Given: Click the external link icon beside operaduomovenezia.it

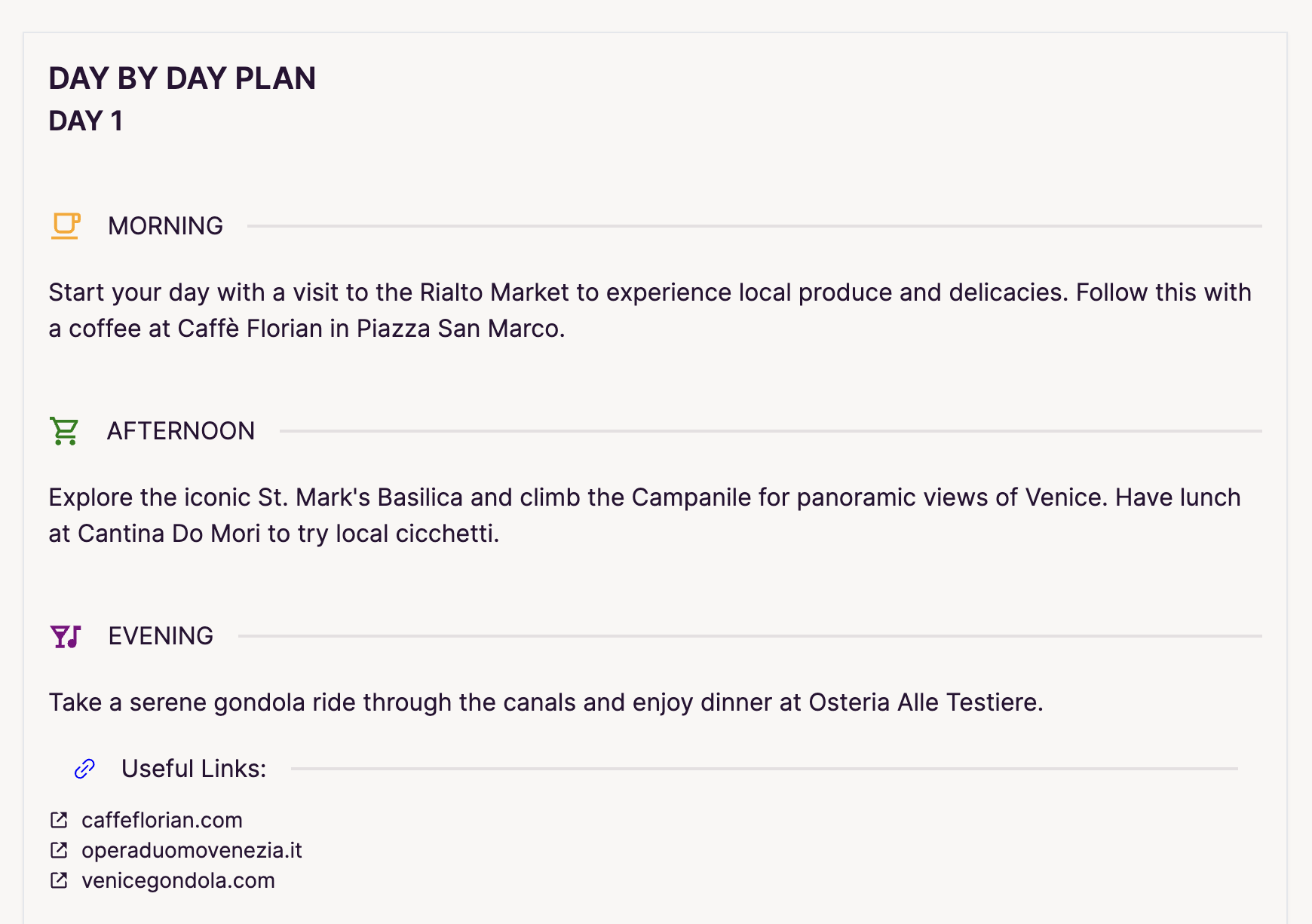Looking at the screenshot, I should coord(59,850).
